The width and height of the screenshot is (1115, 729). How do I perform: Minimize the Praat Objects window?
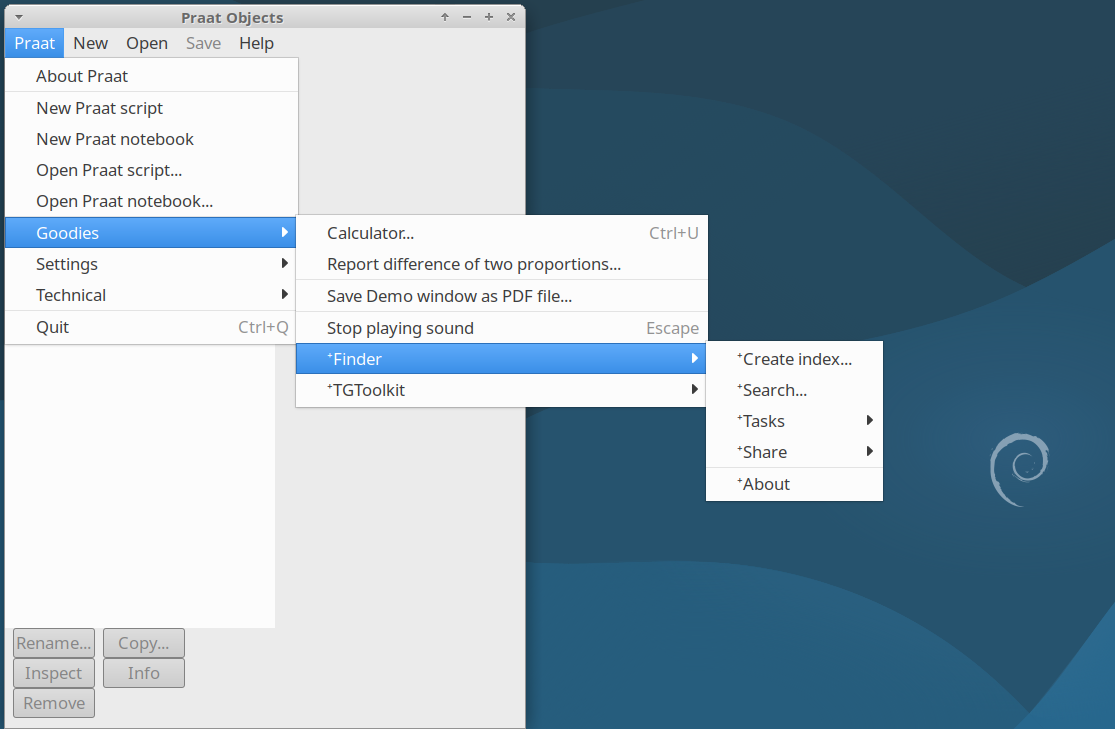466,17
